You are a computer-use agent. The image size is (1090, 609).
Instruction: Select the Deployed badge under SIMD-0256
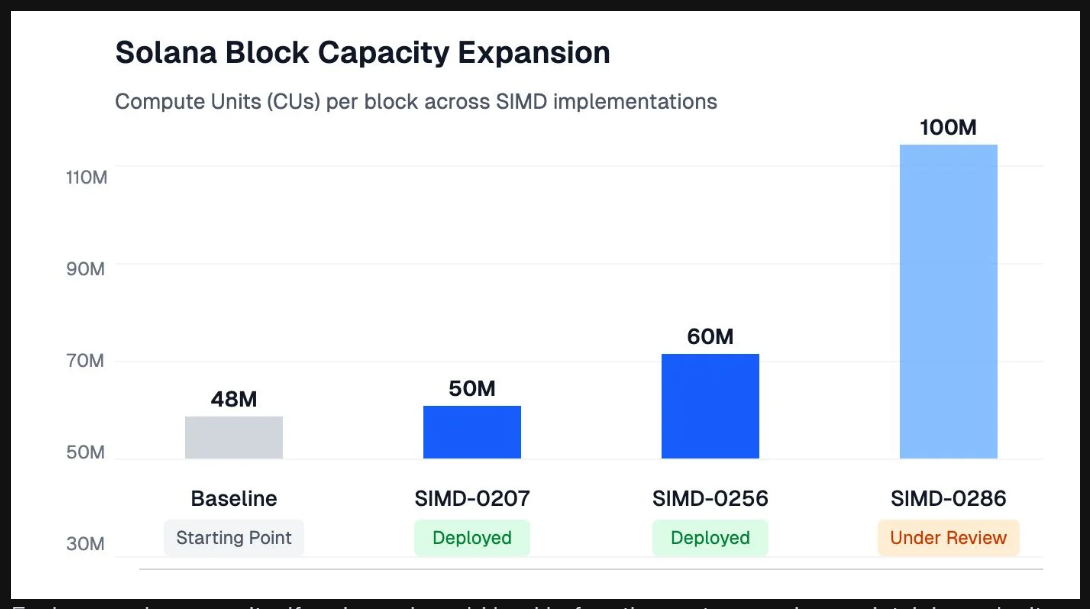coord(710,538)
